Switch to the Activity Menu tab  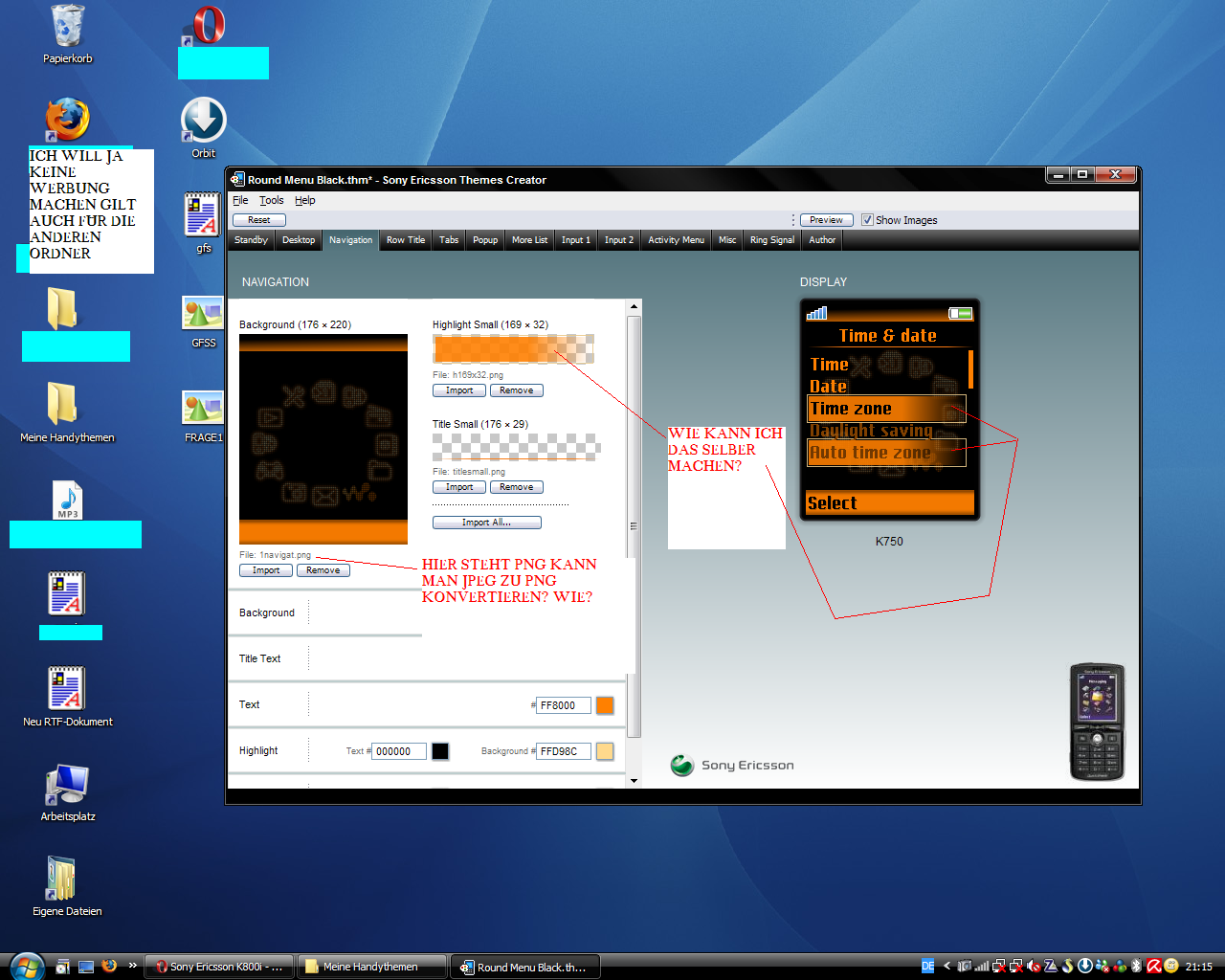pos(676,240)
